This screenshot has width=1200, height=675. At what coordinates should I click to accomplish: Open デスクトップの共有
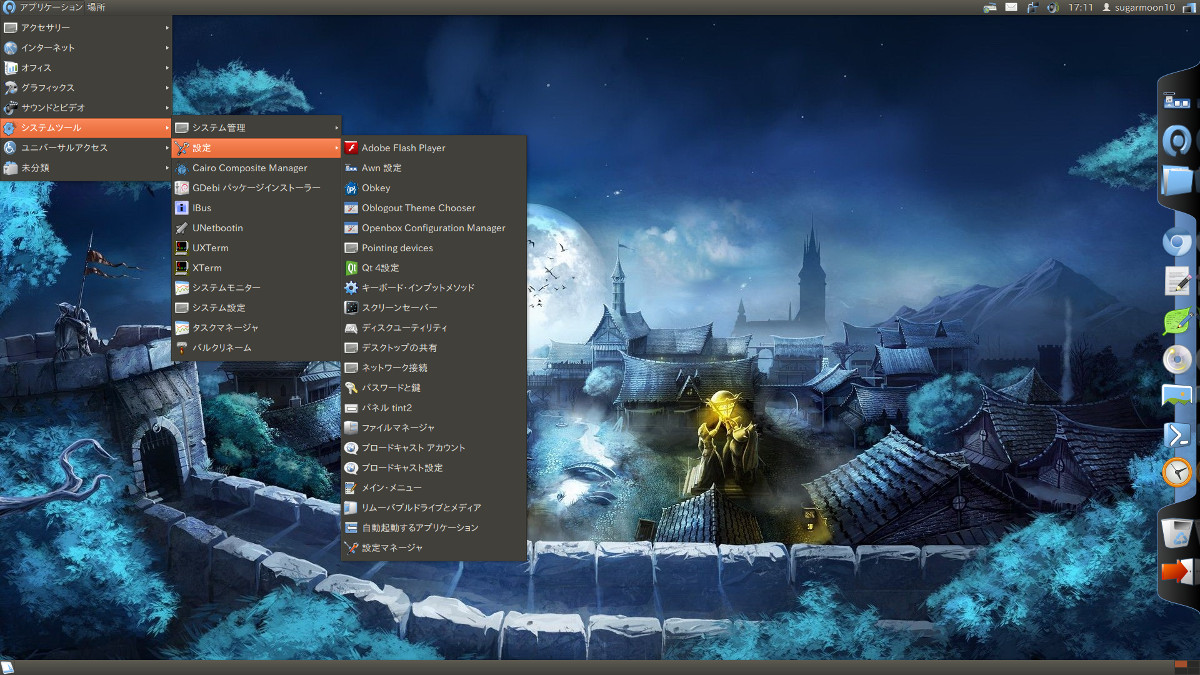tap(434, 348)
